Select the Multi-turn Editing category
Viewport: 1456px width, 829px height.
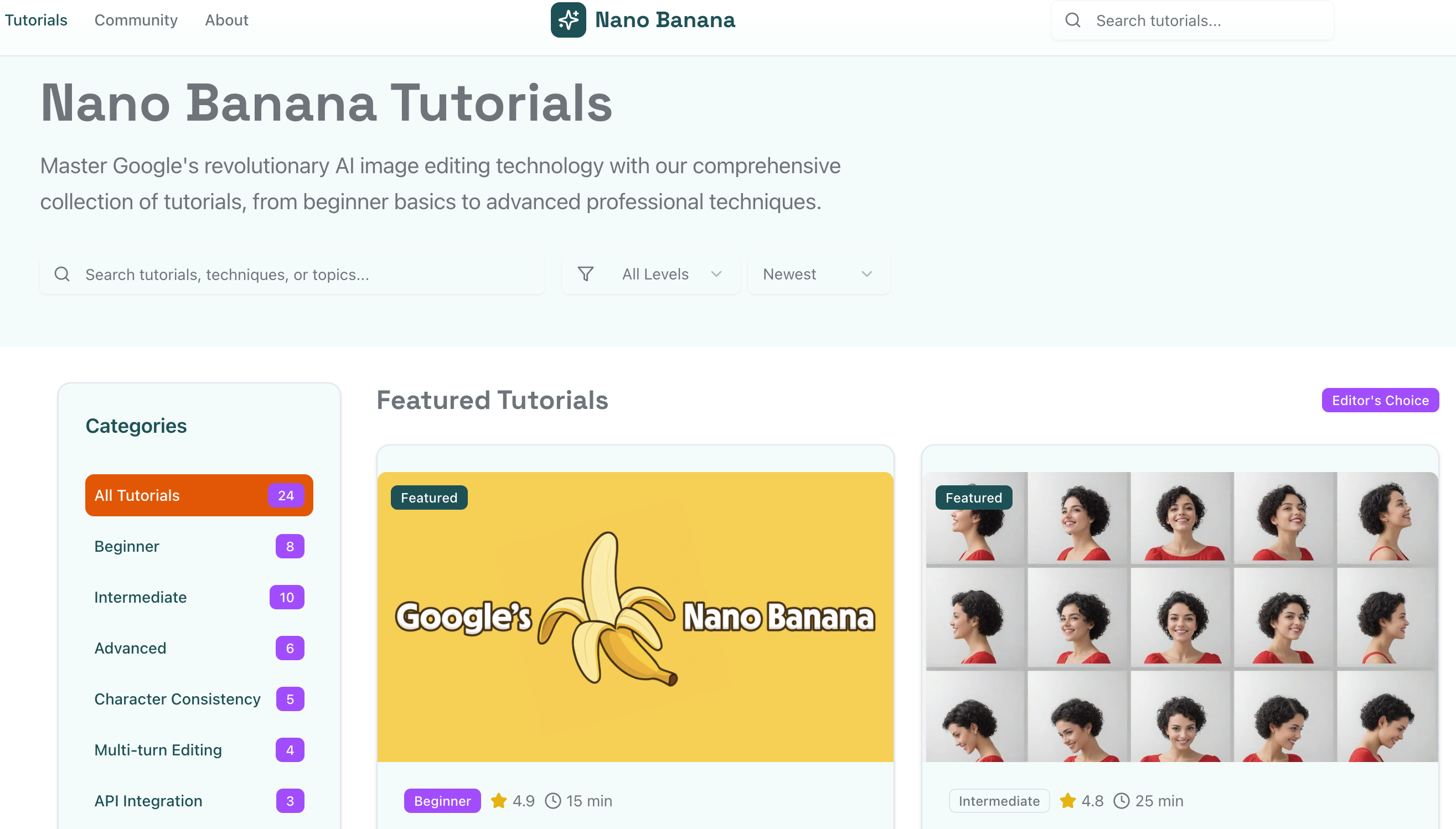coord(199,750)
